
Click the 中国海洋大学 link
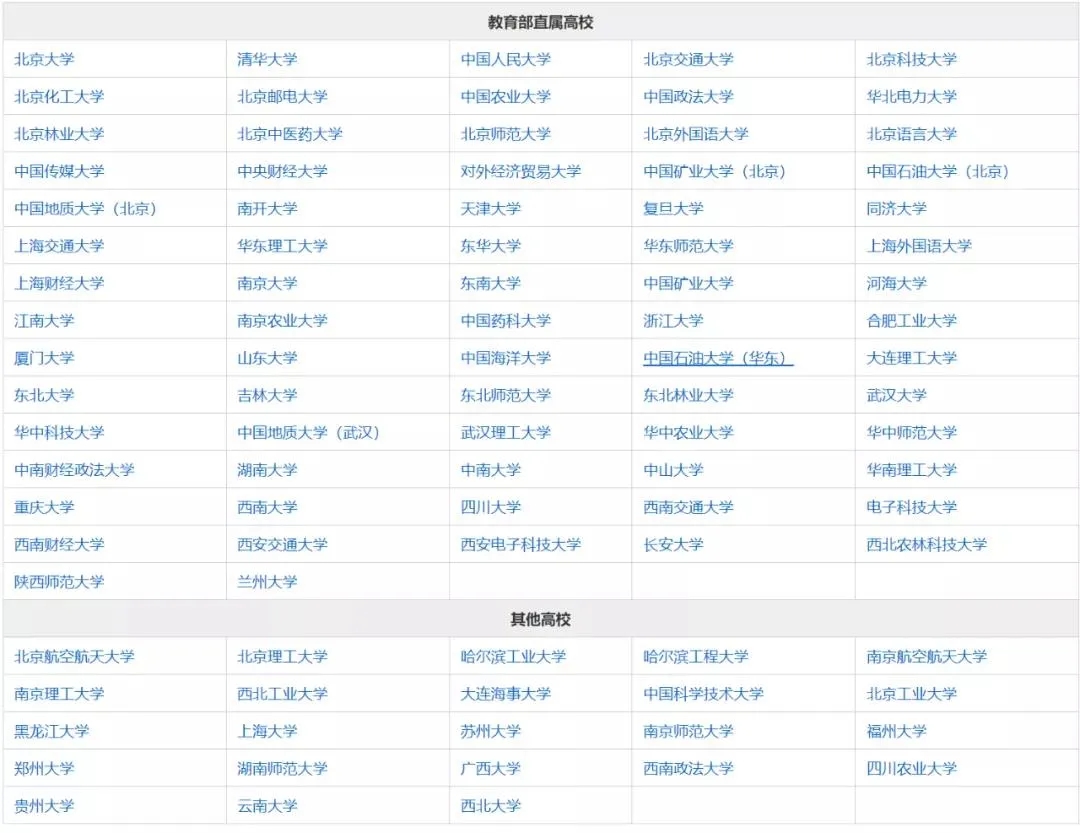[506, 358]
